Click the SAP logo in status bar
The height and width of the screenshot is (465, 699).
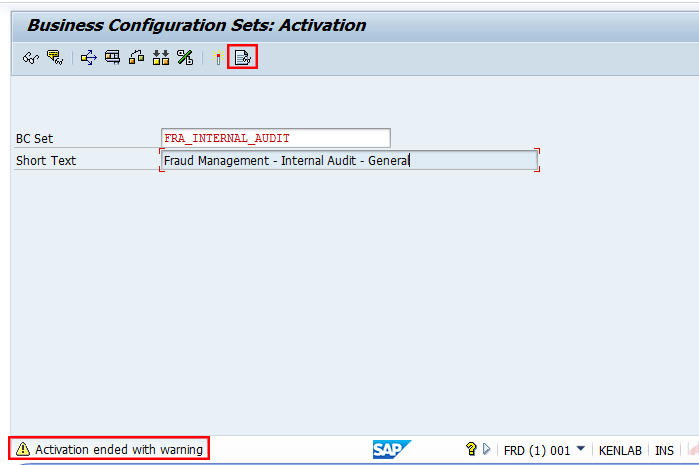point(391,449)
